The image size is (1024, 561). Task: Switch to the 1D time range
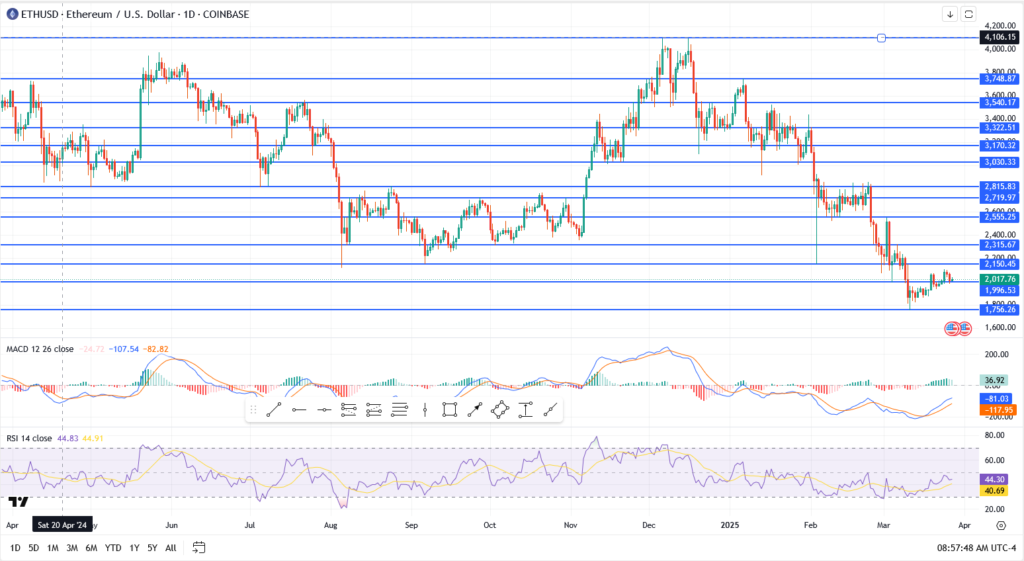(15, 547)
